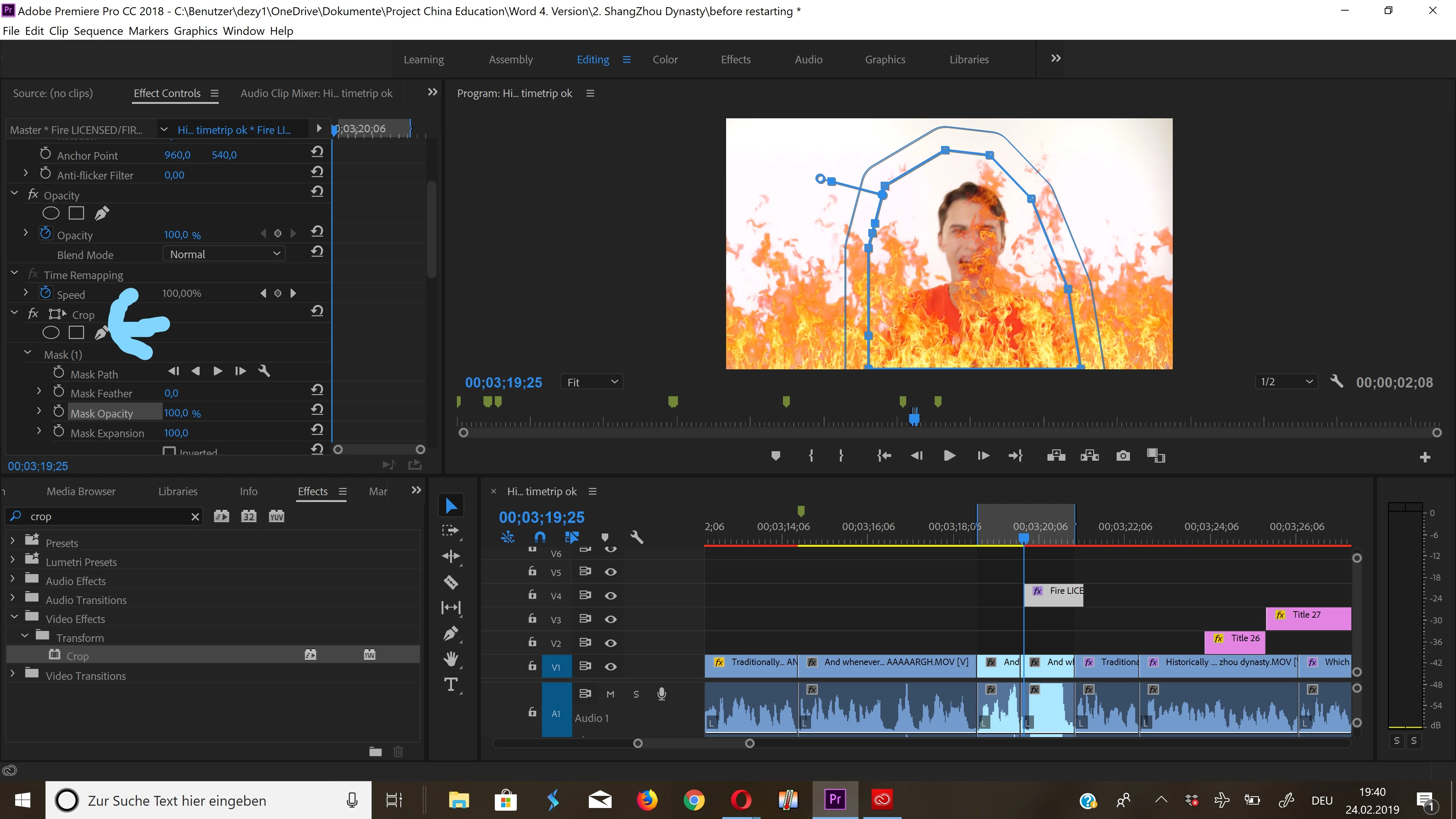Viewport: 1456px width, 819px height.
Task: Toggle Mask Opacity animation stopwatch
Action: coord(59,412)
